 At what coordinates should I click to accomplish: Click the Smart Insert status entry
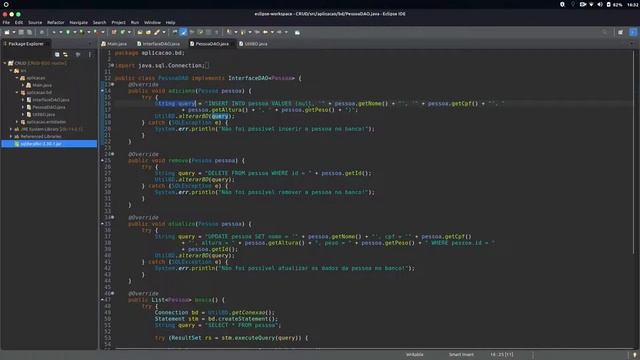(461, 355)
